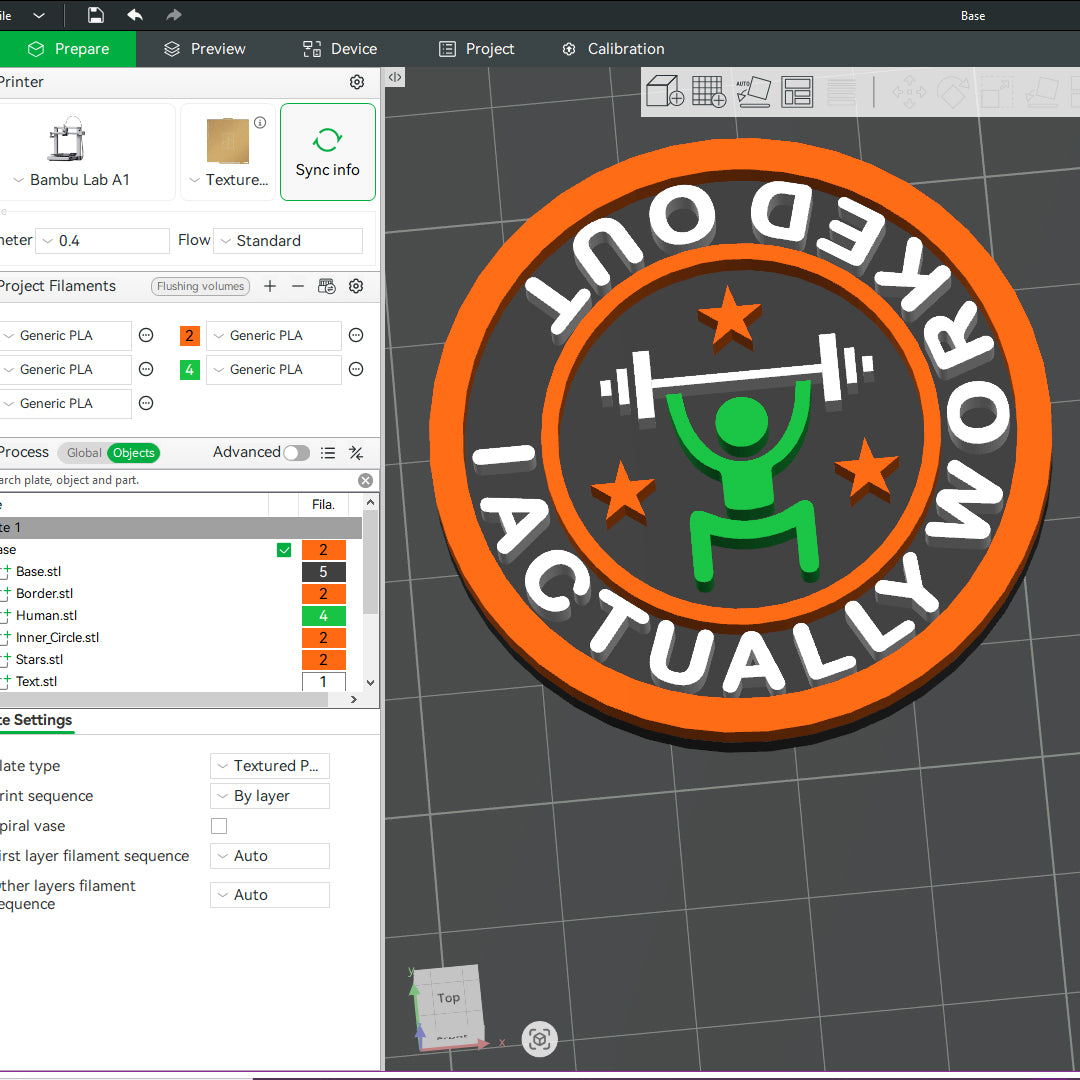Click the add filament plus icon
This screenshot has height=1080, width=1080.
[x=270, y=286]
